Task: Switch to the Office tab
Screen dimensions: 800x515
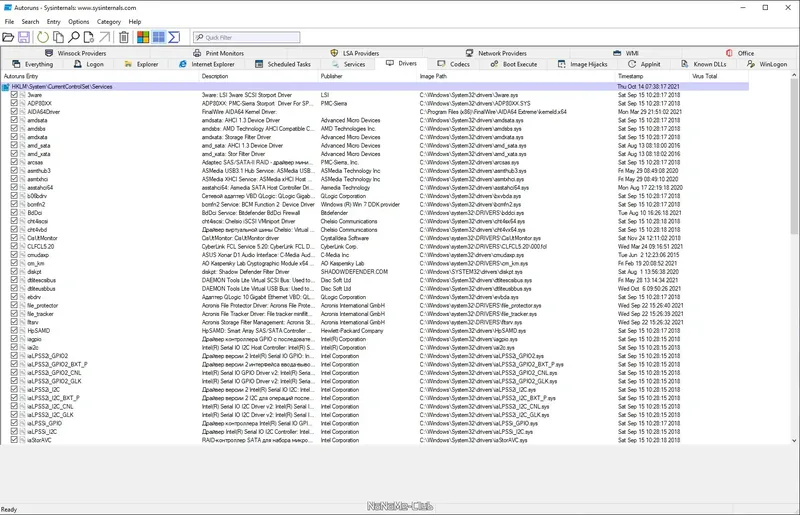Action: coord(740,53)
